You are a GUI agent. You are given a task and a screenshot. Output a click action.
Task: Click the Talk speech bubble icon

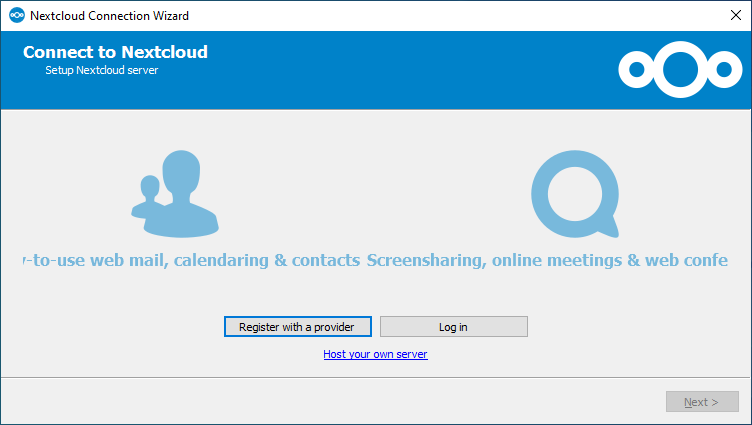pos(575,194)
